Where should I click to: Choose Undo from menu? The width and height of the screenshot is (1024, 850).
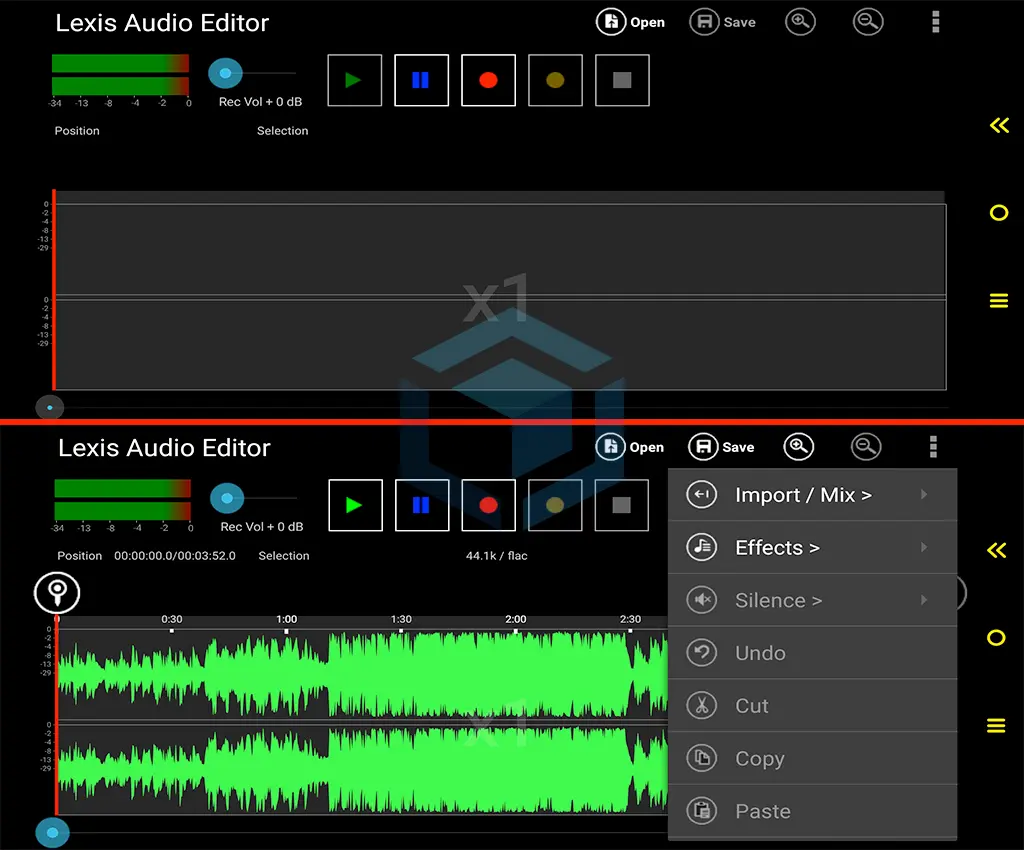(812, 653)
